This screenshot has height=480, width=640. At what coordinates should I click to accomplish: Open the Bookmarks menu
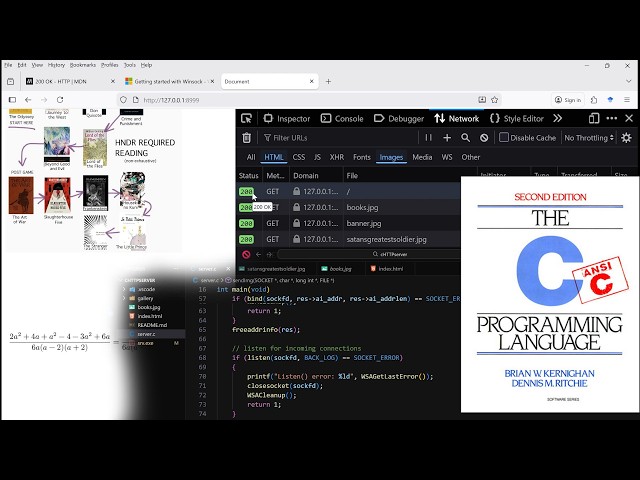(x=82, y=65)
